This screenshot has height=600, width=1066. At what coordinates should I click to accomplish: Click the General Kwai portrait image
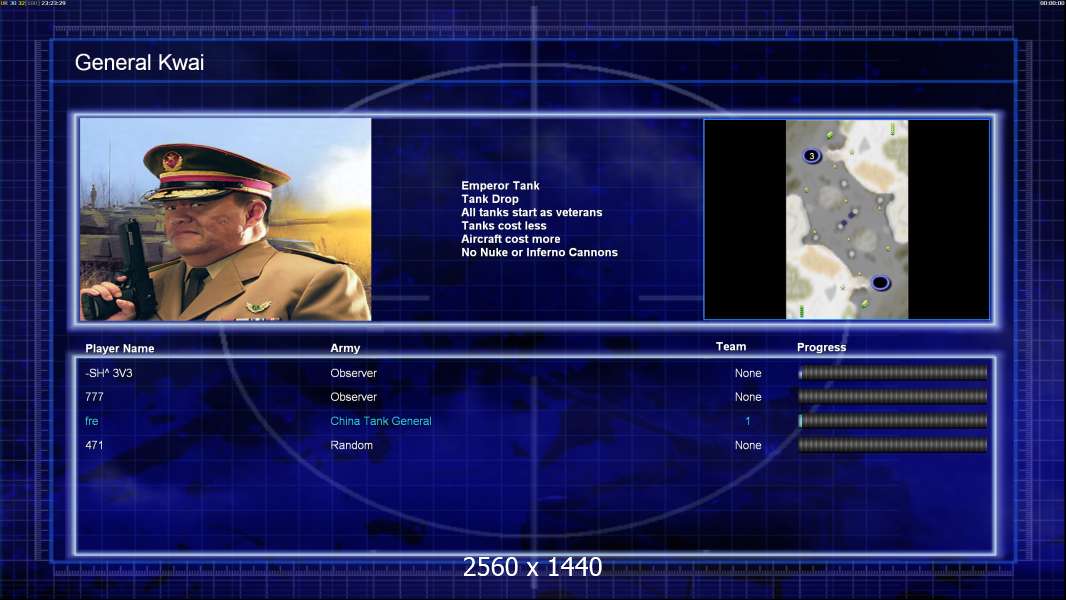click(x=225, y=219)
